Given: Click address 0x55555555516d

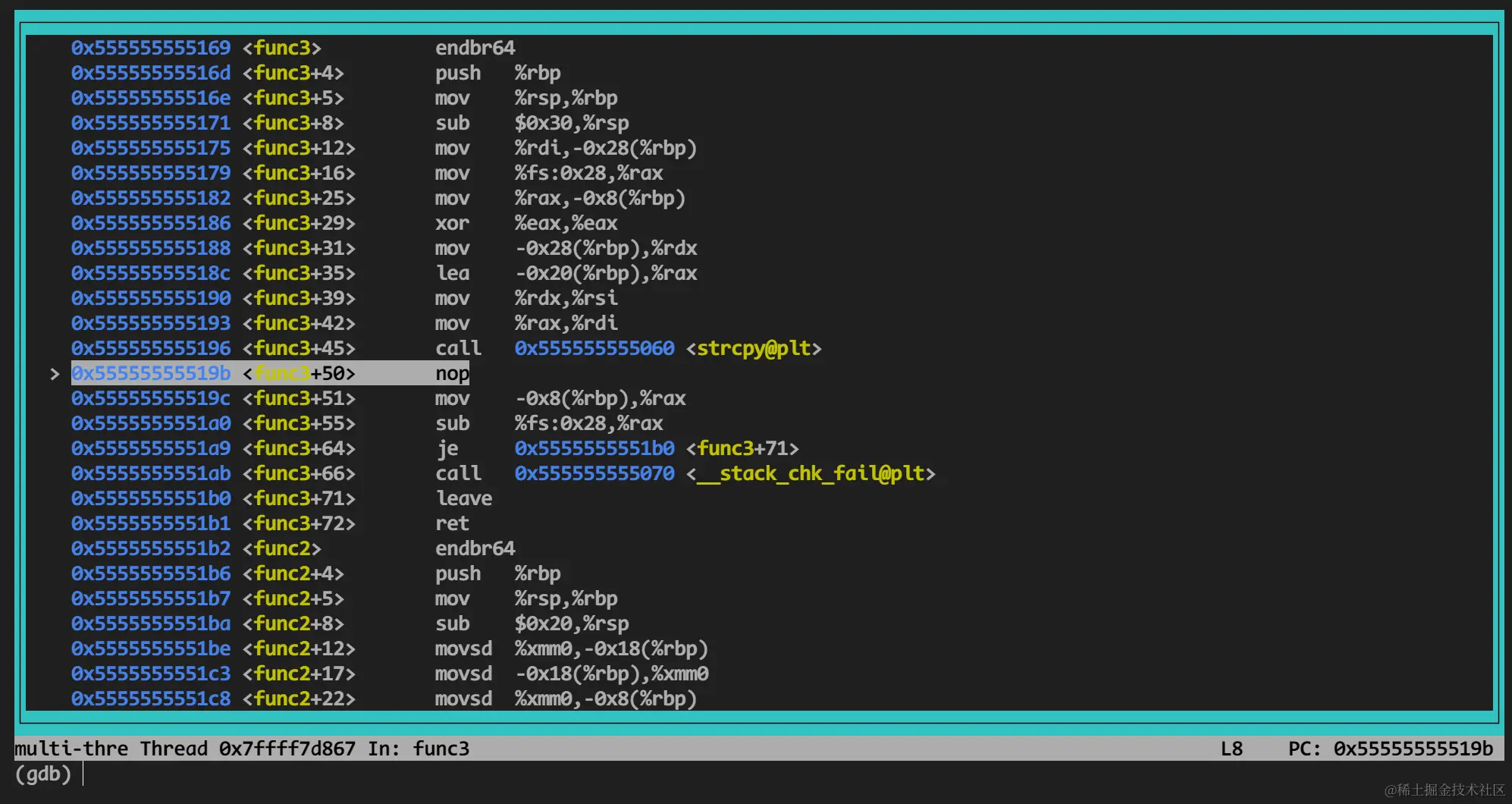Looking at the screenshot, I should pyautogui.click(x=151, y=73).
